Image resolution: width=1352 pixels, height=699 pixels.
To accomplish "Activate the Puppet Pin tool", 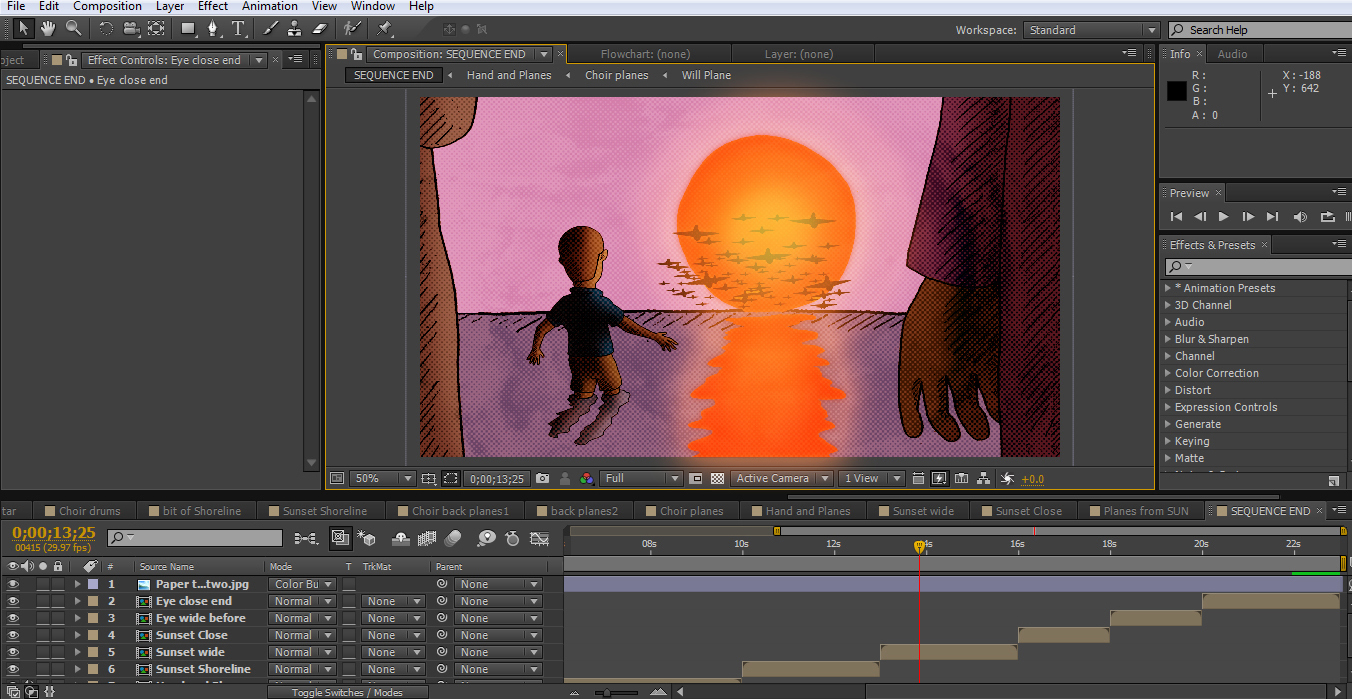I will pos(385,29).
